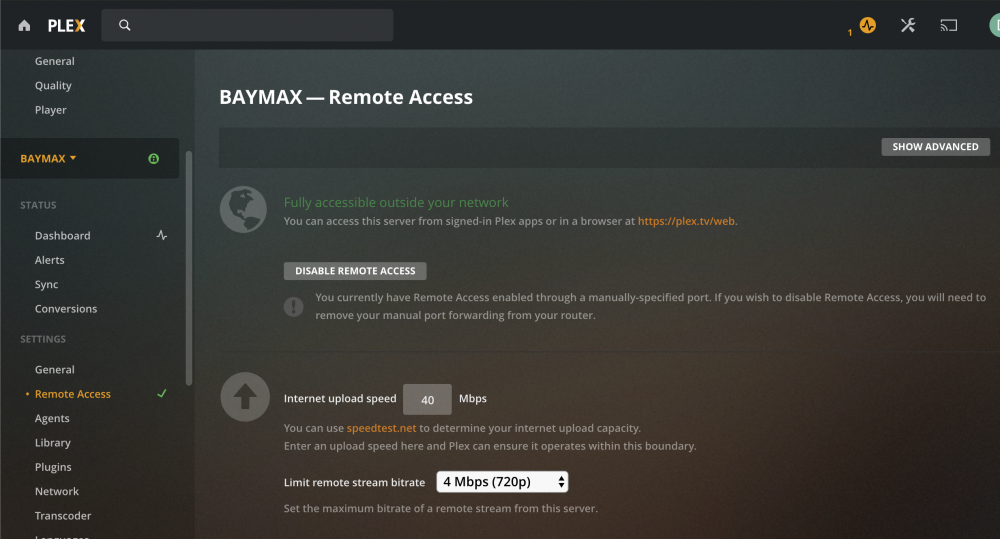The image size is (1000, 539).
Task: Click the cast to device icon
Action: pyautogui.click(x=948, y=26)
